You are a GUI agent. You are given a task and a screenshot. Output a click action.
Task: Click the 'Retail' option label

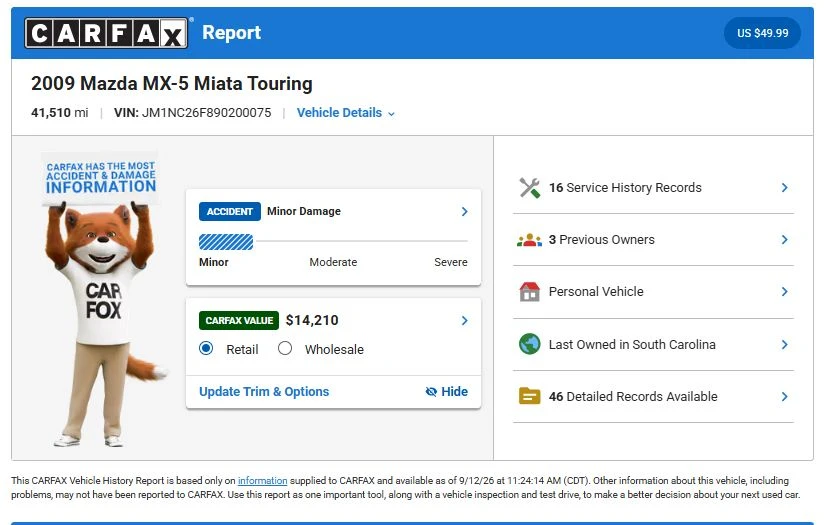242,350
